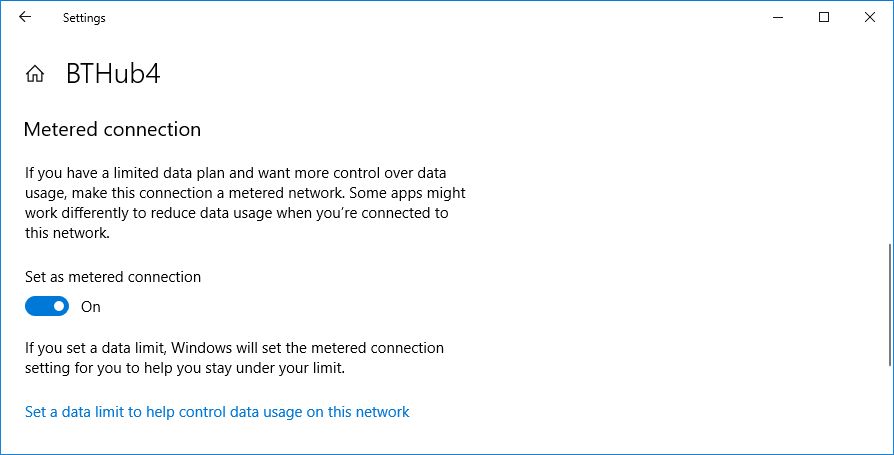Minimize the Settings window
Image resolution: width=894 pixels, height=455 pixels.
click(x=779, y=17)
